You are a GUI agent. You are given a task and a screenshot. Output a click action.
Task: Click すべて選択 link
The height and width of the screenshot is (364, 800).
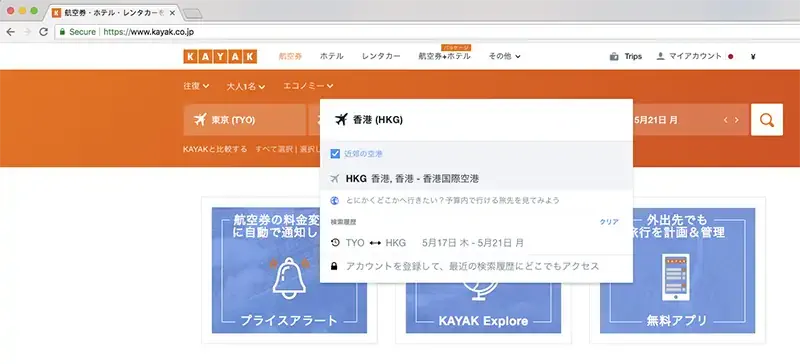pos(274,149)
